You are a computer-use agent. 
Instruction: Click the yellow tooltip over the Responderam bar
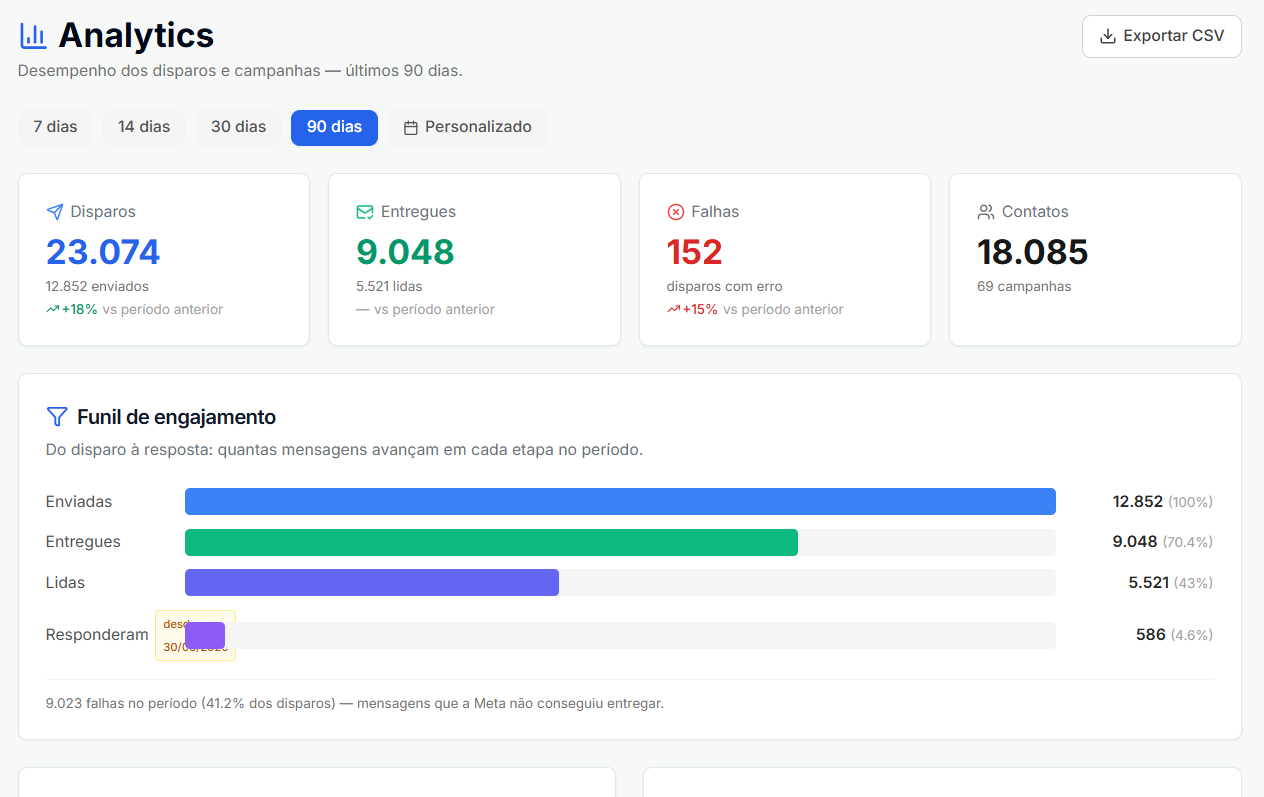(x=195, y=635)
